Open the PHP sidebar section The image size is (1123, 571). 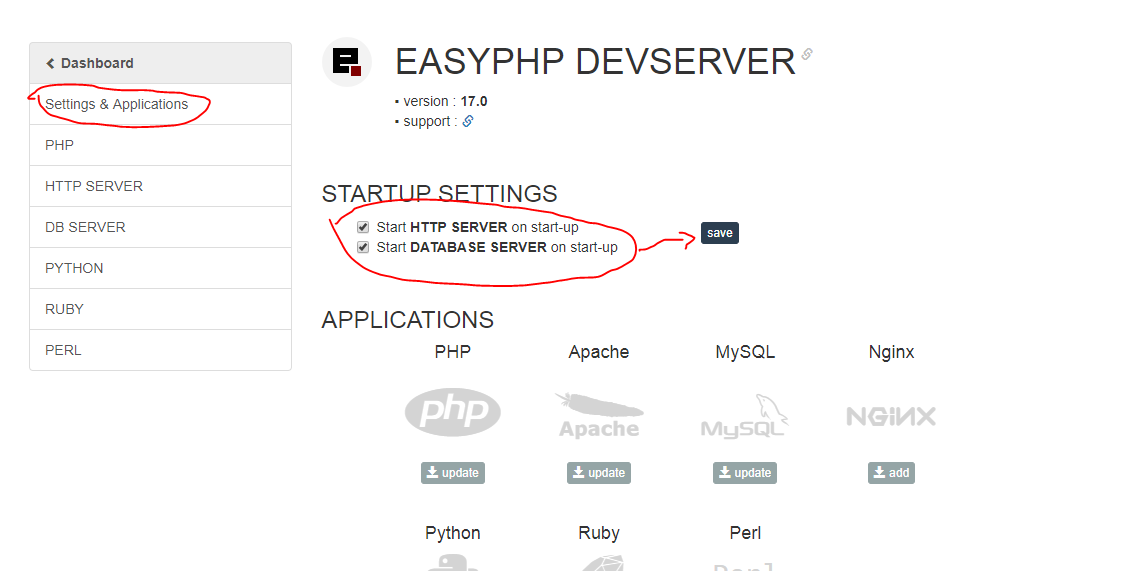click(160, 145)
